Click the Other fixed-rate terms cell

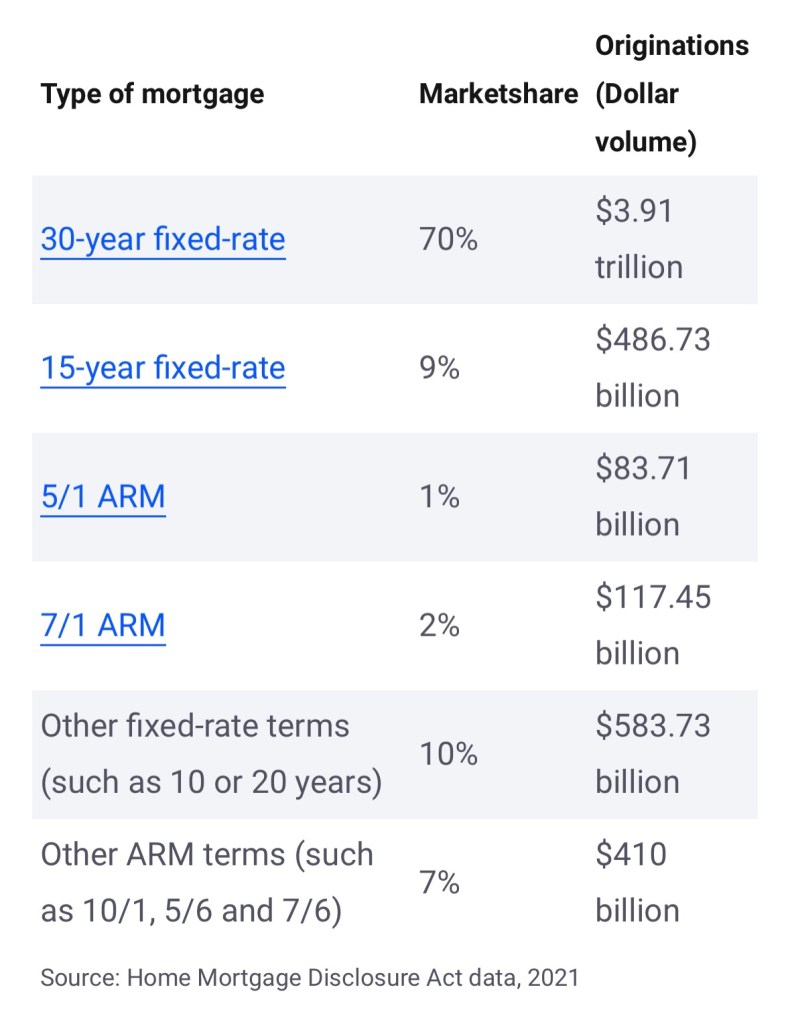[x=211, y=754]
